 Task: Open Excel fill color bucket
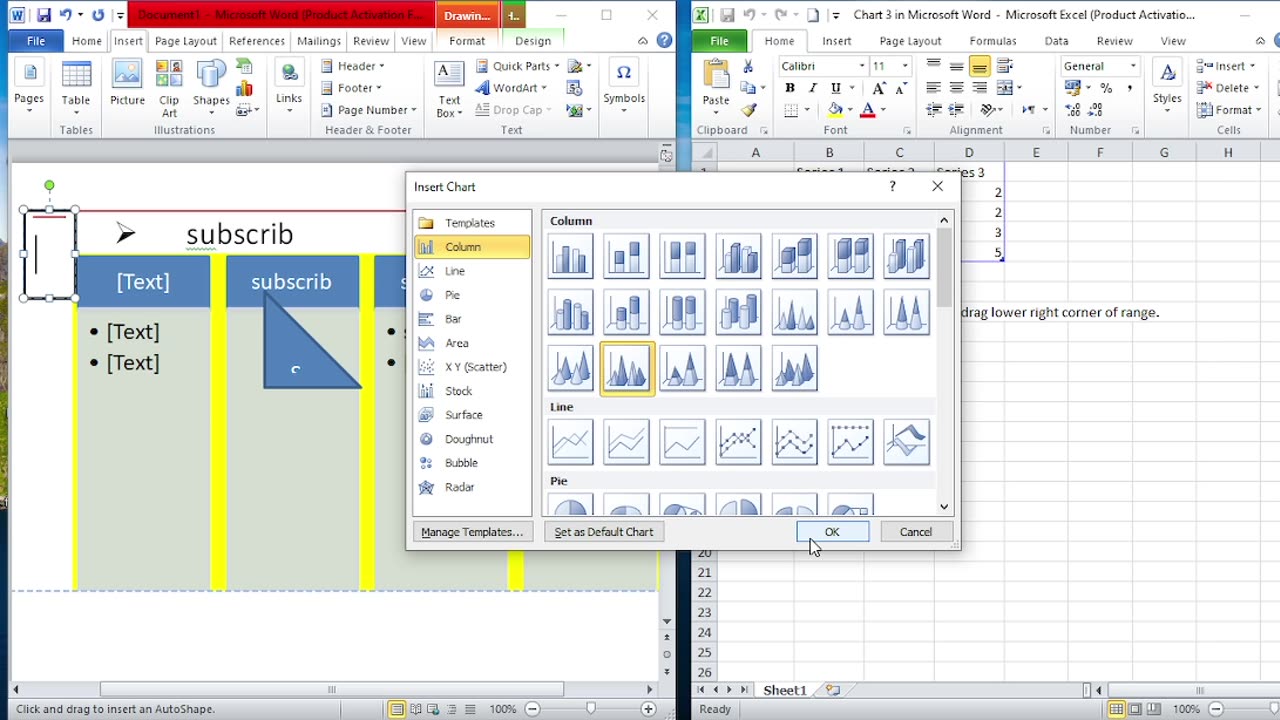coord(836,110)
